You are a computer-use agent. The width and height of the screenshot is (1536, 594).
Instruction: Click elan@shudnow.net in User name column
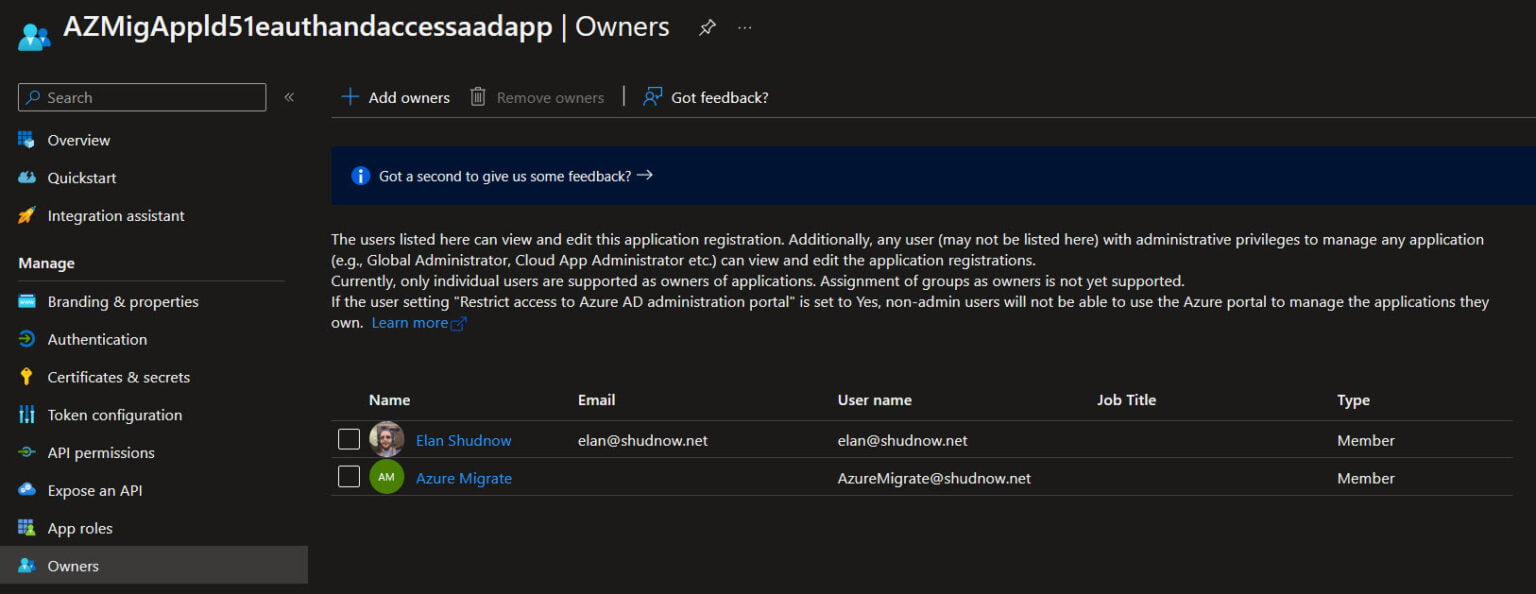click(x=903, y=441)
